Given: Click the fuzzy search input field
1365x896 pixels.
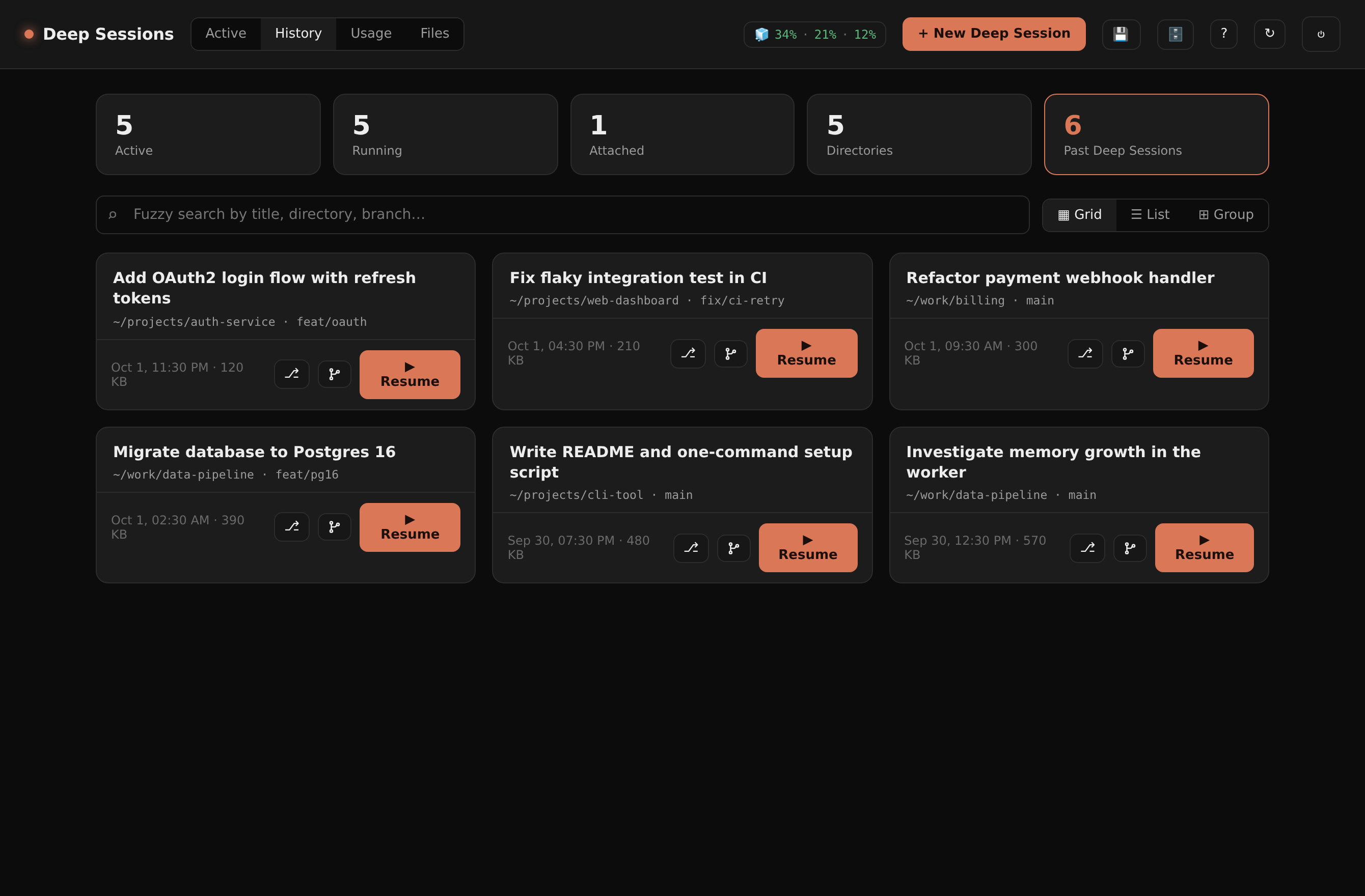Looking at the screenshot, I should point(563,215).
